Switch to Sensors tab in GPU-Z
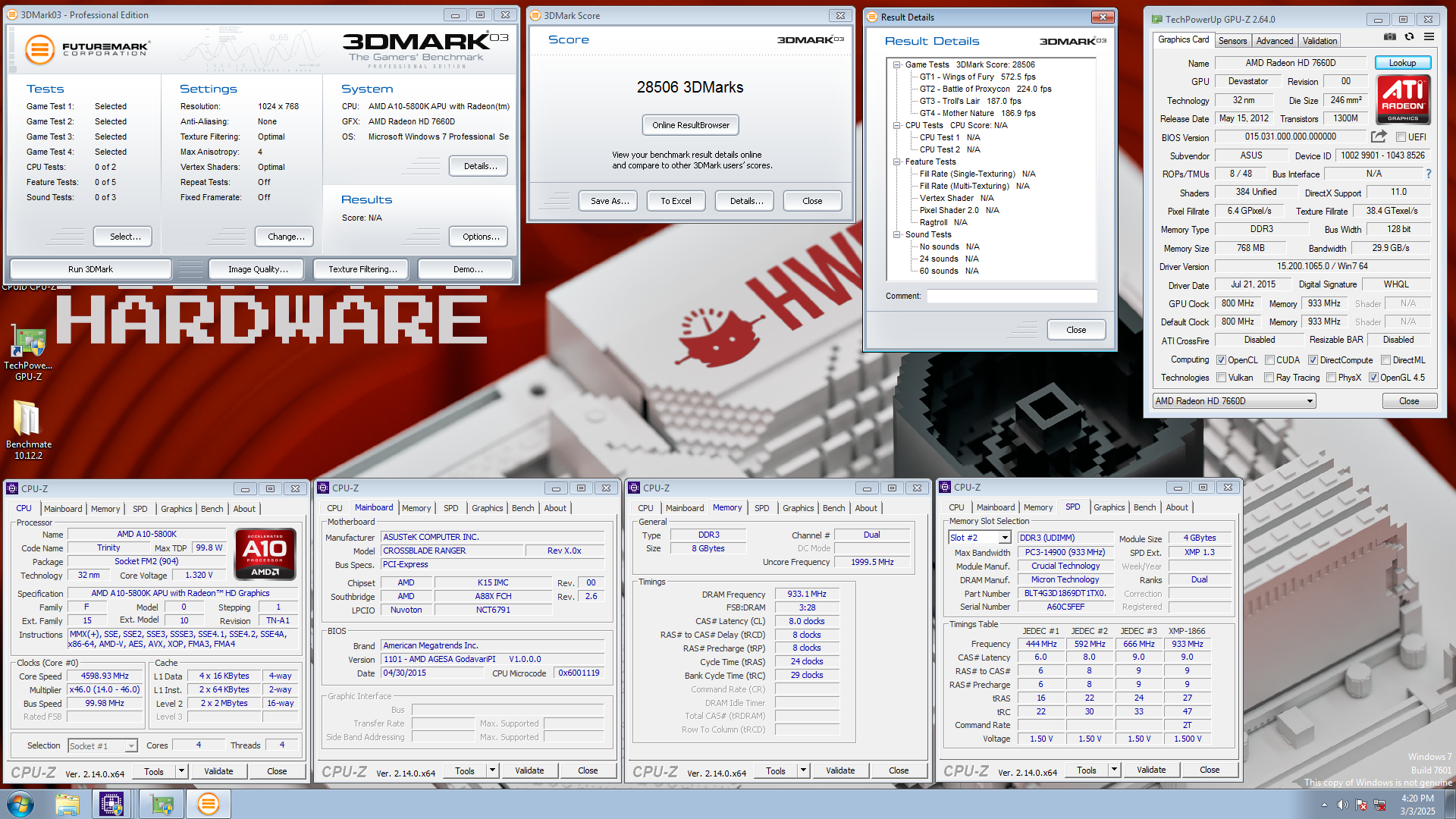This screenshot has height=819, width=1456. (1232, 41)
